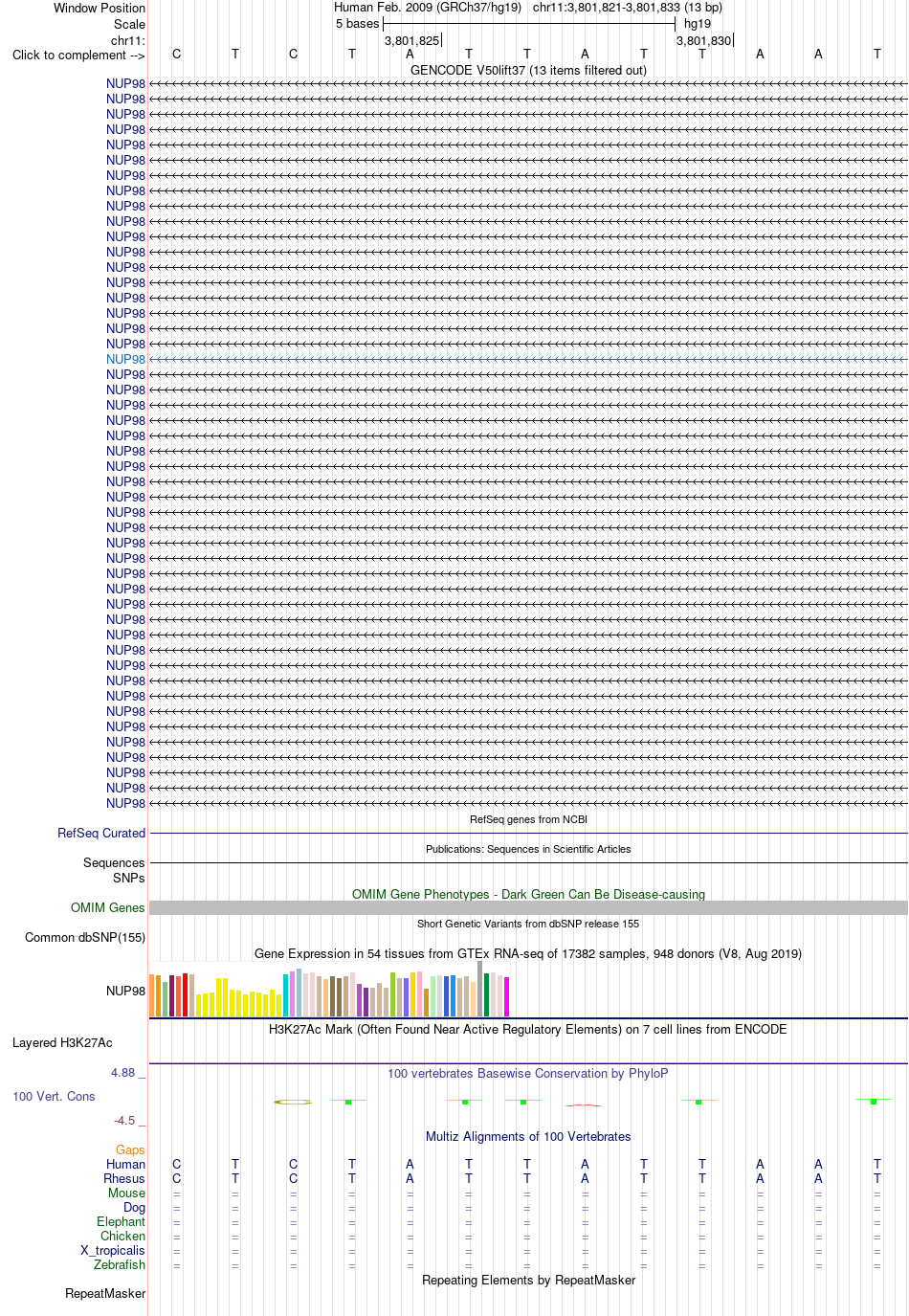Viewport: 909px width, 1316px height.
Task: Click the H3K27Ac Mark track title
Action: coord(528,1030)
